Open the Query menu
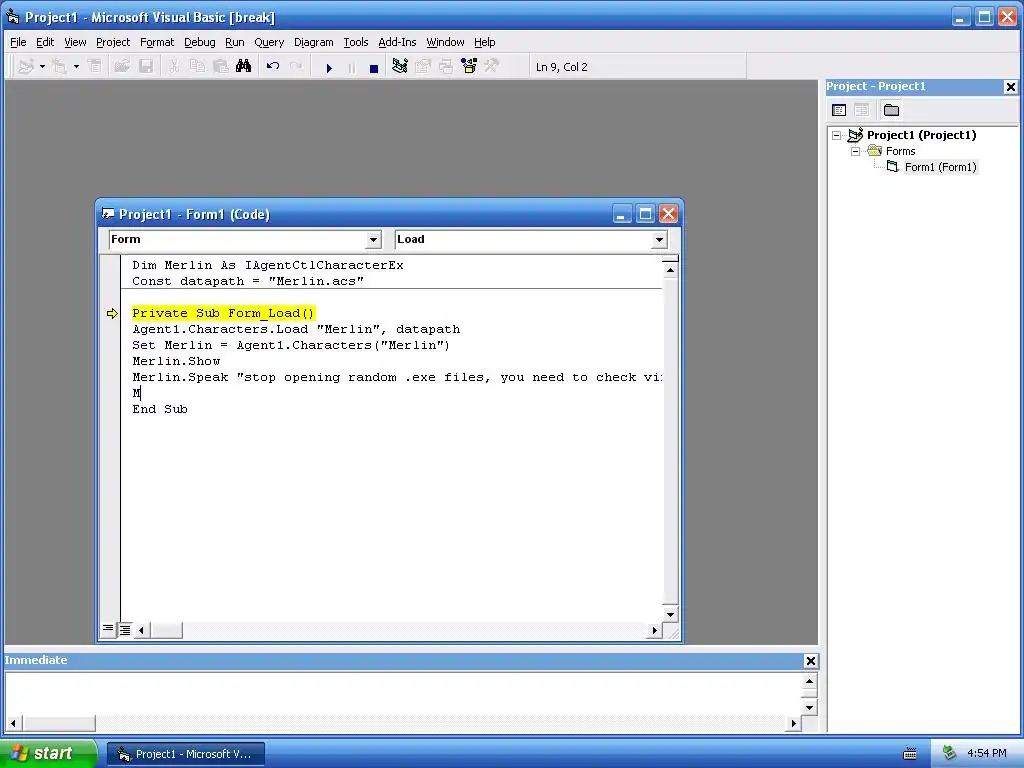 [269, 42]
